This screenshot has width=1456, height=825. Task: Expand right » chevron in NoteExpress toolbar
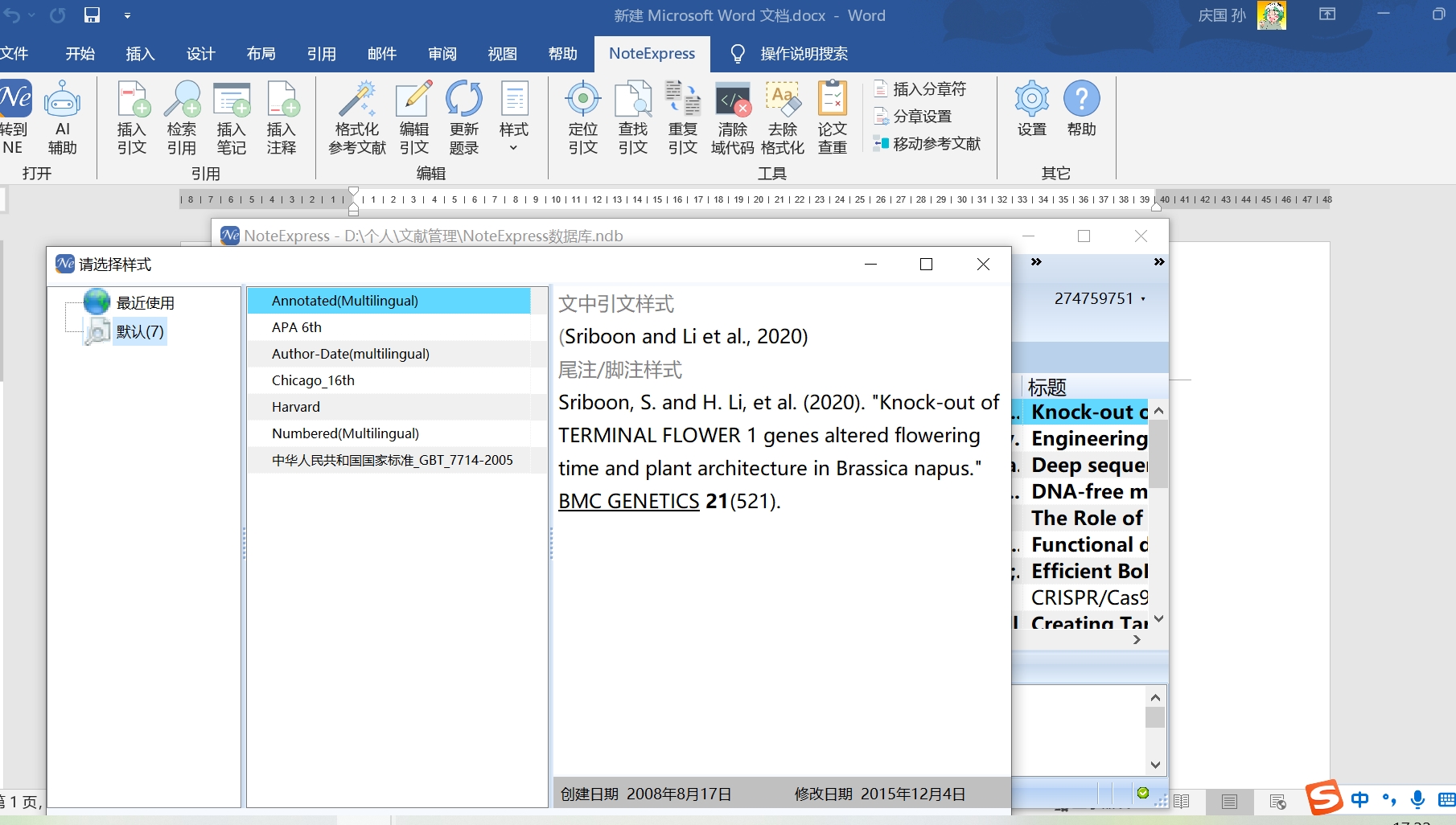[1158, 262]
